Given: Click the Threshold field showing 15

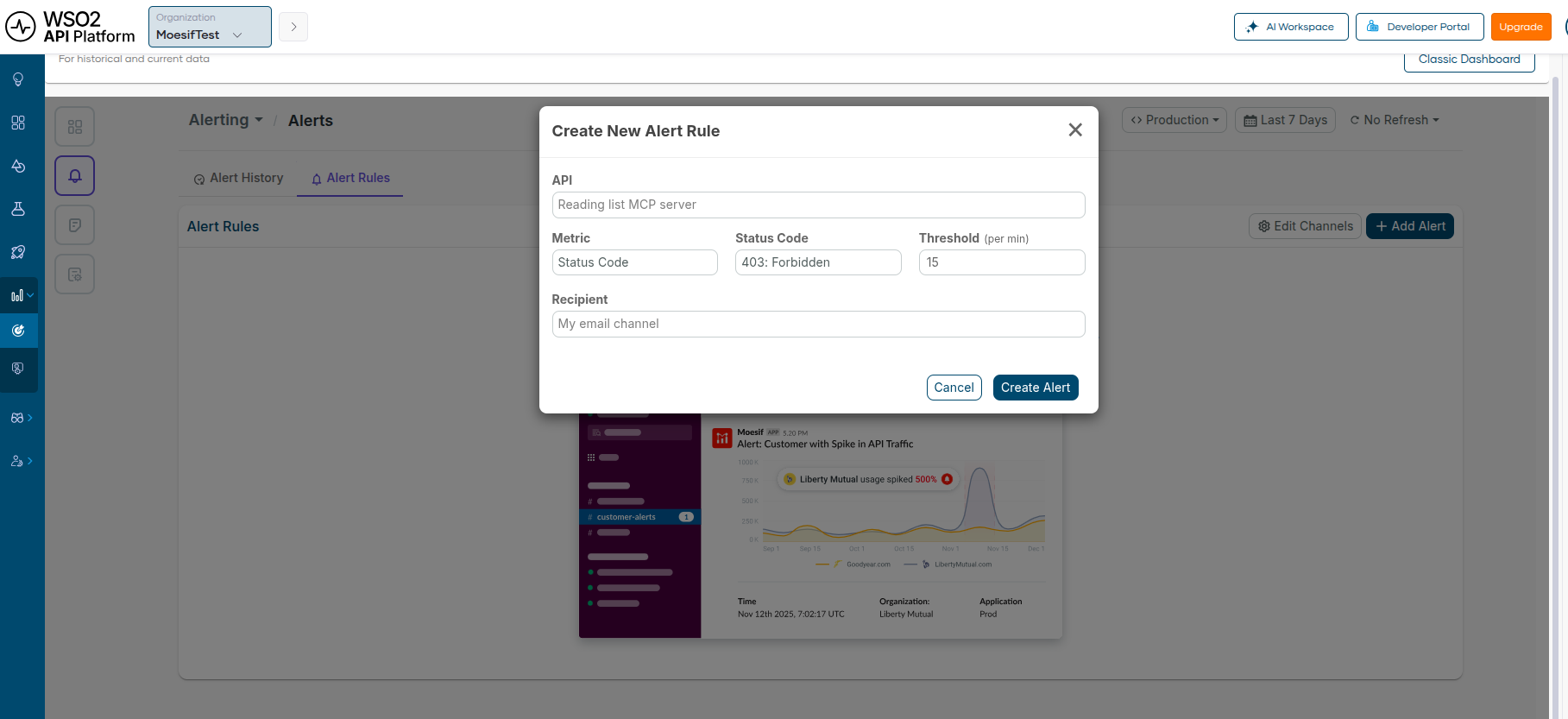Looking at the screenshot, I should [x=1002, y=262].
